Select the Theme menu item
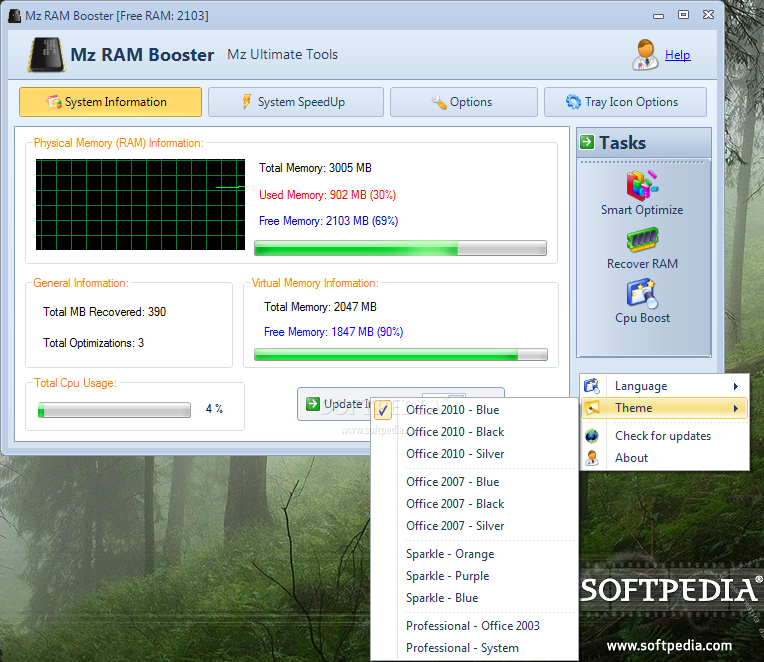Image resolution: width=764 pixels, height=662 pixels. pos(665,408)
